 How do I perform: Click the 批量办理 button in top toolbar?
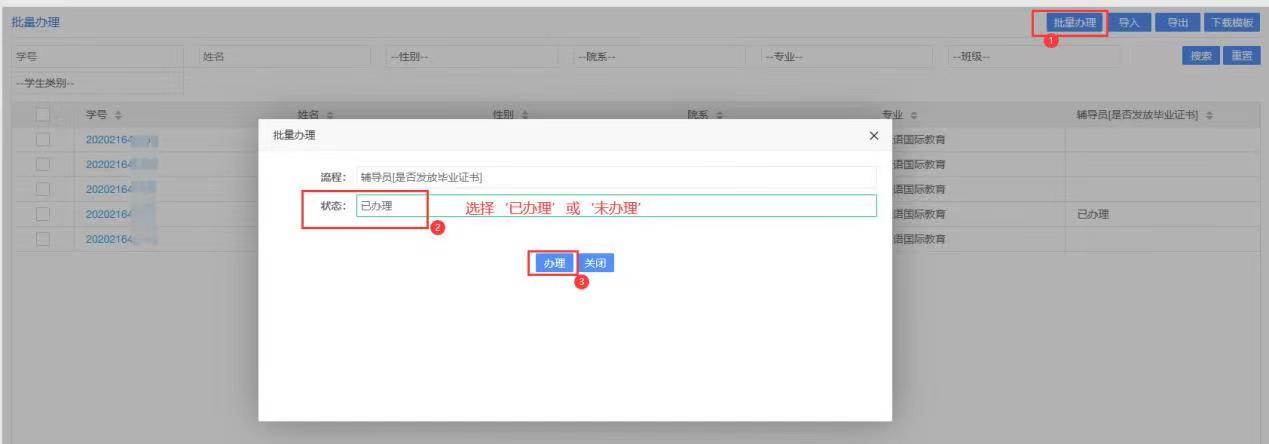click(x=1074, y=22)
